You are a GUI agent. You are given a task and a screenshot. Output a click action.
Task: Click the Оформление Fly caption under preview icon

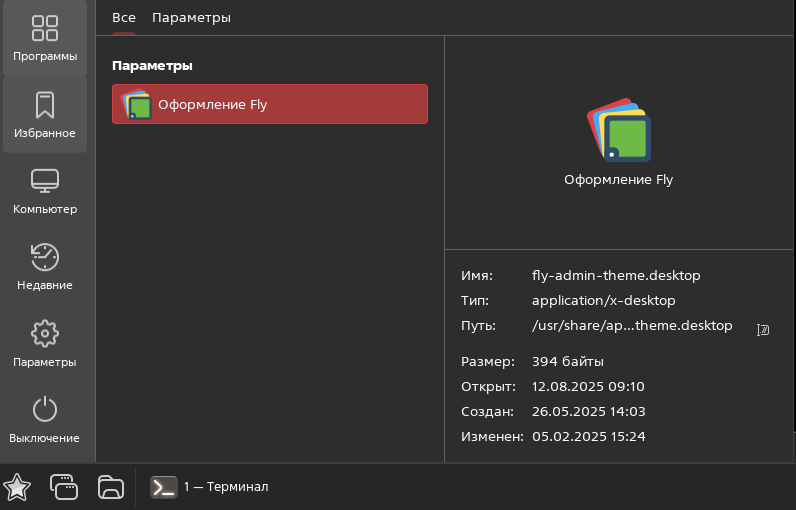click(x=618, y=181)
